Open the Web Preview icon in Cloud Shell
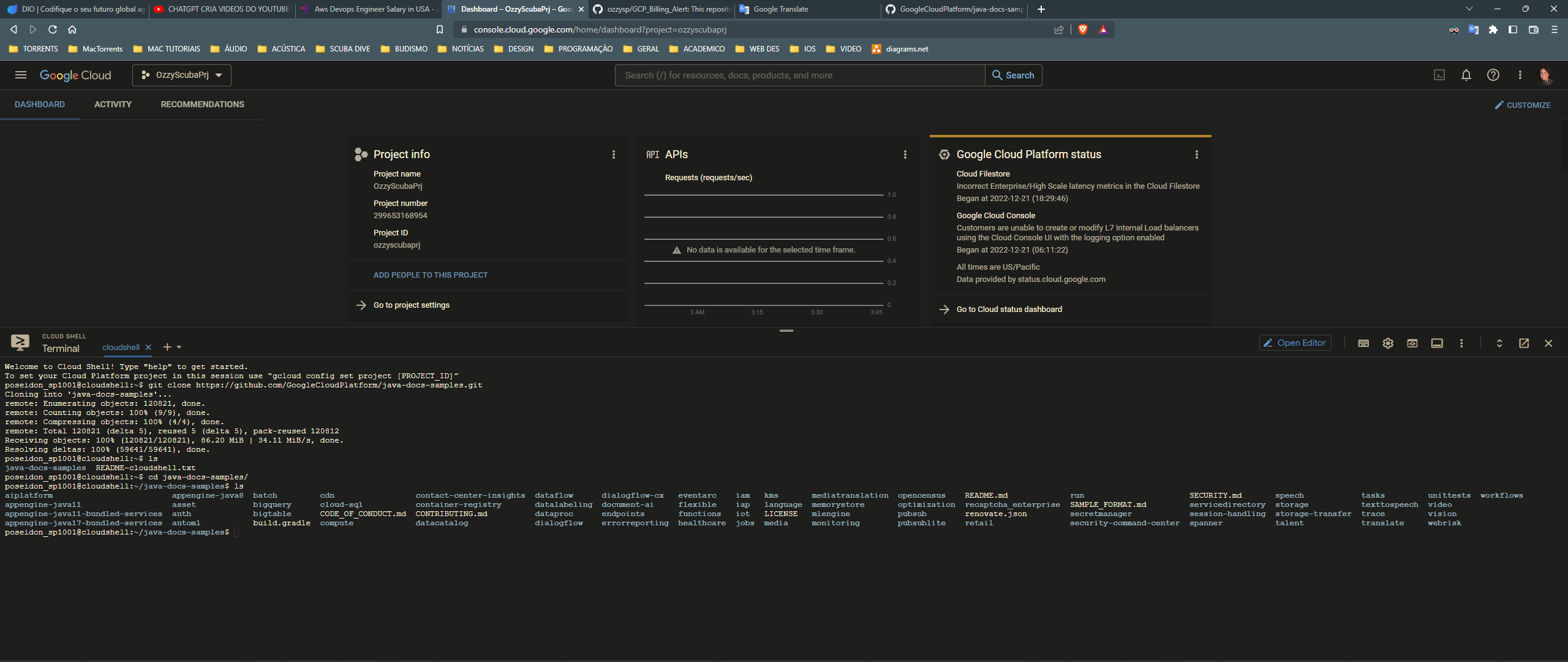Viewport: 1568px width, 662px height. [x=1412, y=343]
